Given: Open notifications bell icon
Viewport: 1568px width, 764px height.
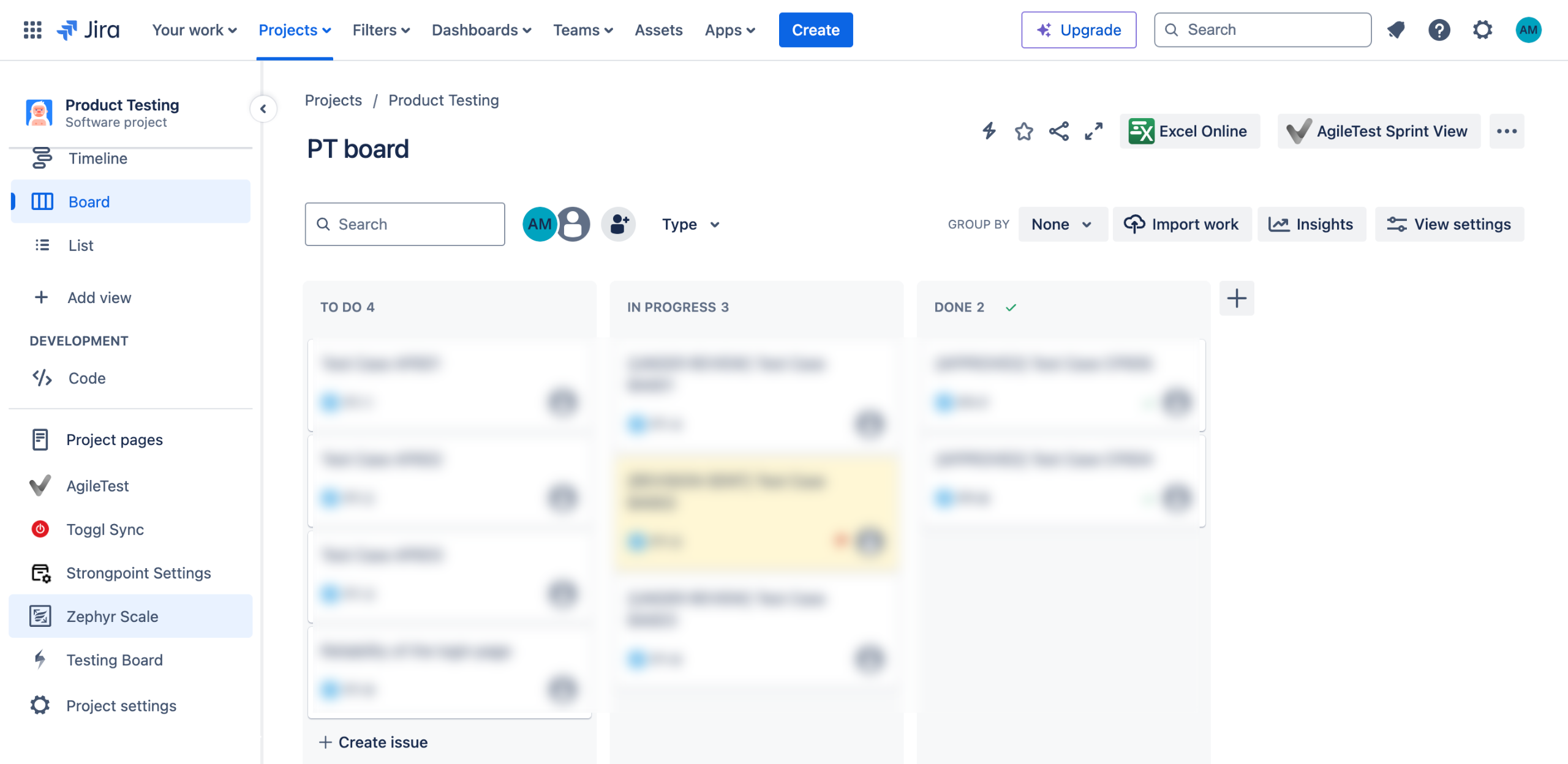Looking at the screenshot, I should point(1396,30).
